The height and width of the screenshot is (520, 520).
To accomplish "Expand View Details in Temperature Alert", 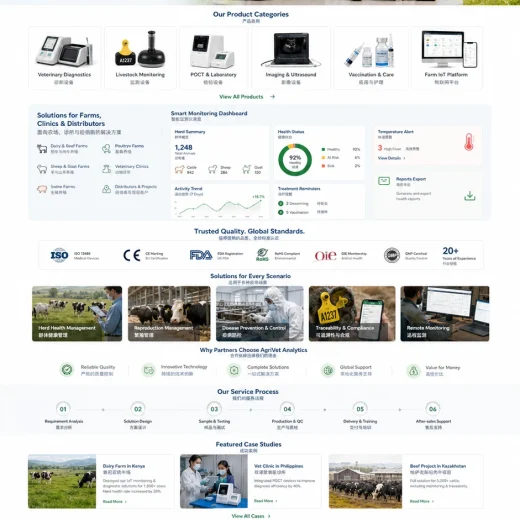I will [x=391, y=158].
